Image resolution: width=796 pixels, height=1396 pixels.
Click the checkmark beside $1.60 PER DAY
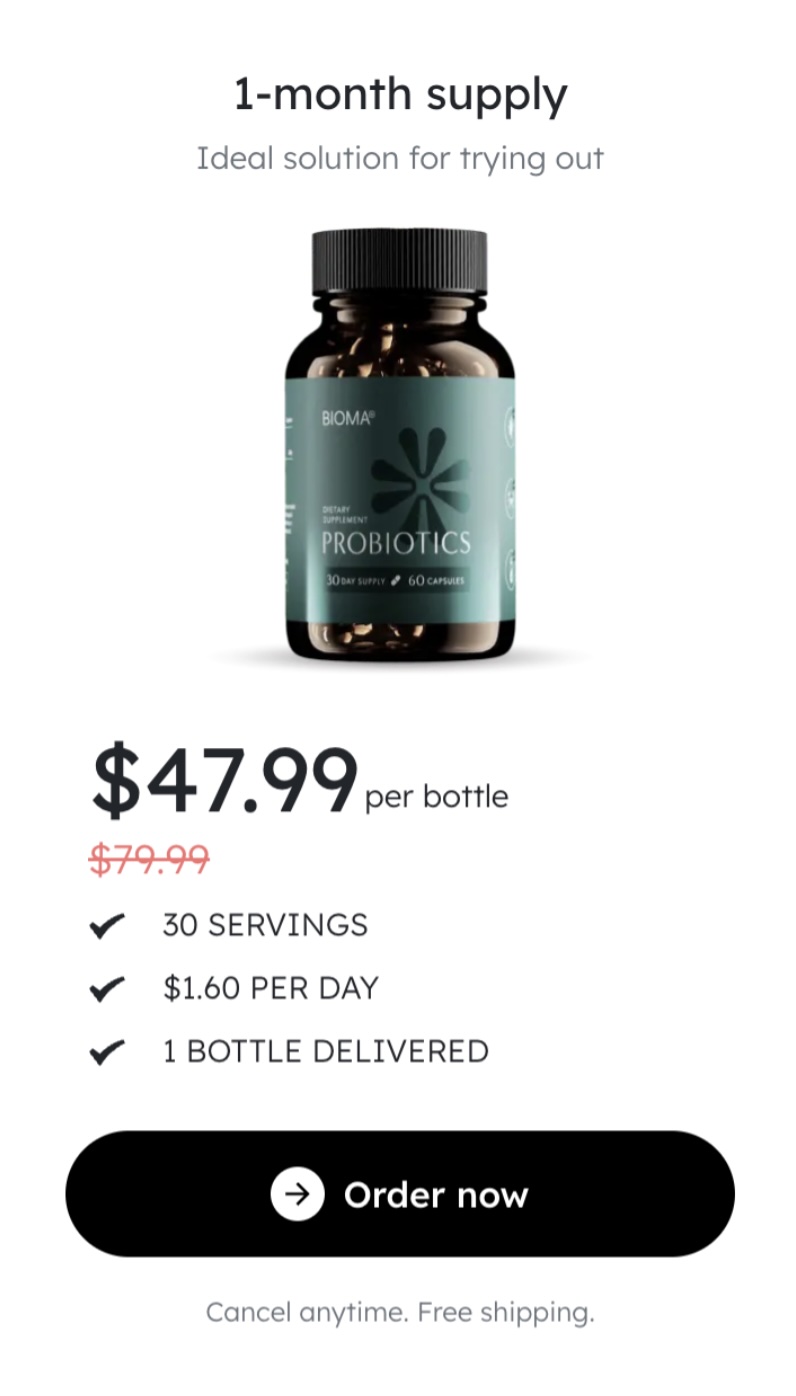point(107,989)
